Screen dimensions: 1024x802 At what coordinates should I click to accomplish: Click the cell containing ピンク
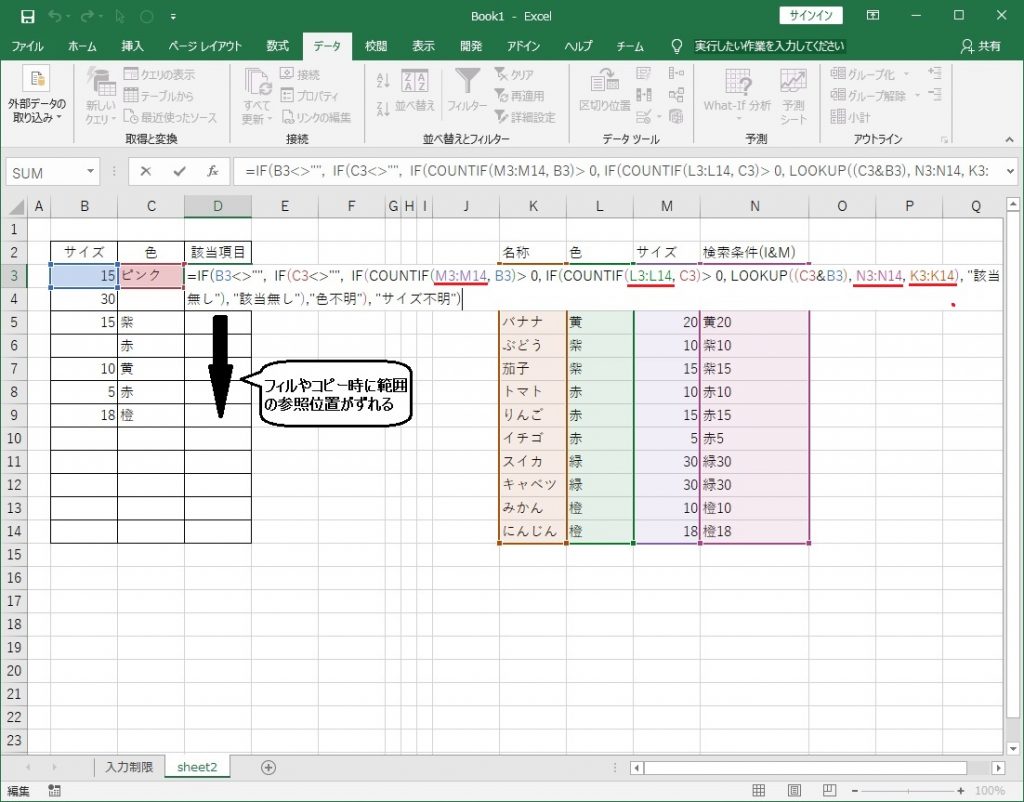click(151, 275)
